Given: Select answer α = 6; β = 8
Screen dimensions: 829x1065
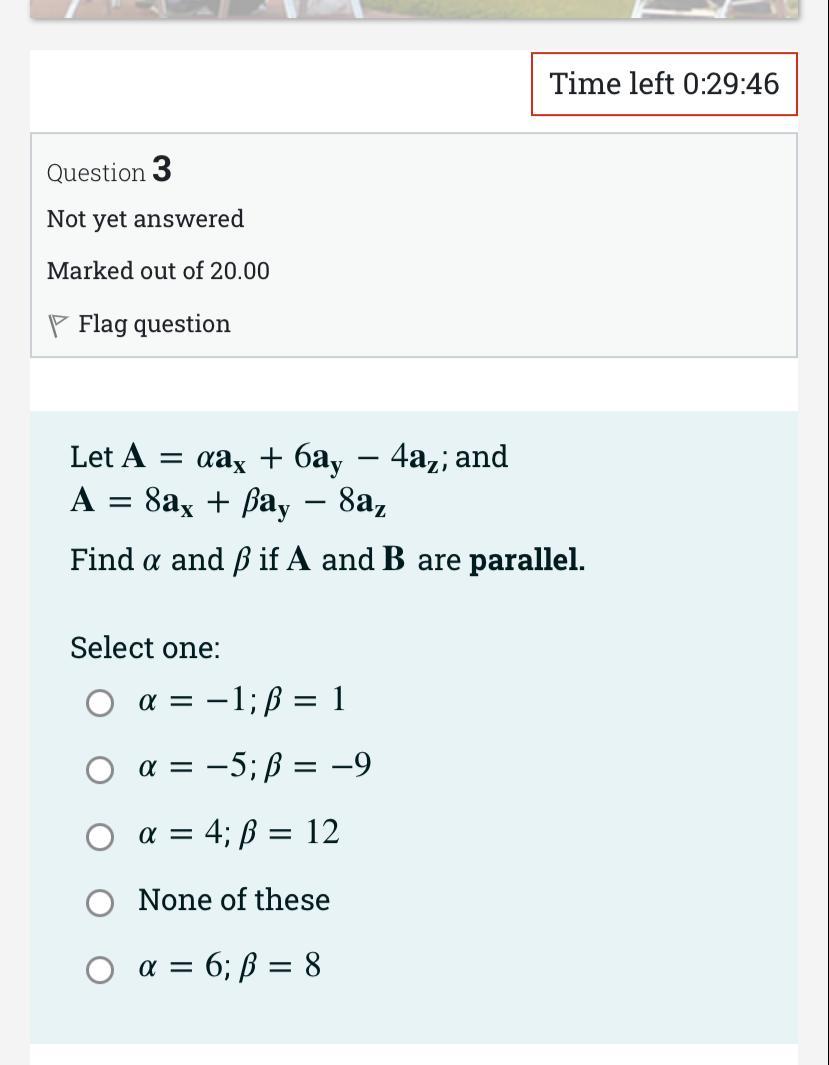Looking at the screenshot, I should pyautogui.click(x=228, y=966).
